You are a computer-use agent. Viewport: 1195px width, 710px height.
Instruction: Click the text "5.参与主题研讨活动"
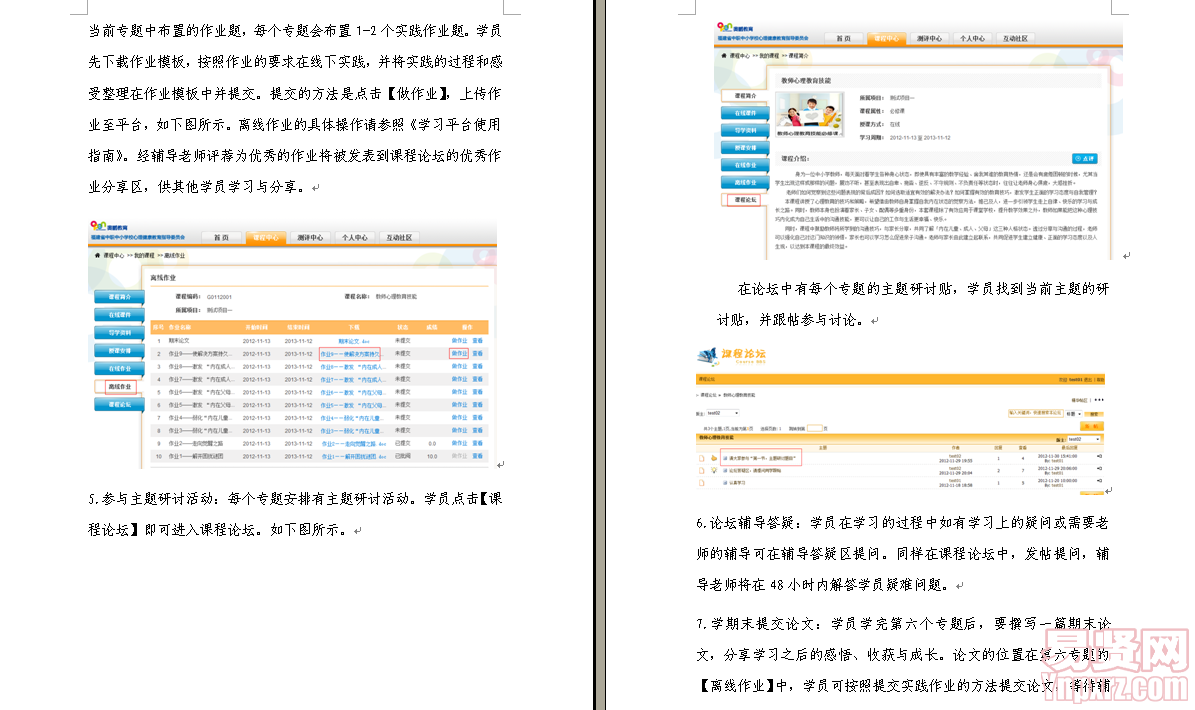click(151, 499)
